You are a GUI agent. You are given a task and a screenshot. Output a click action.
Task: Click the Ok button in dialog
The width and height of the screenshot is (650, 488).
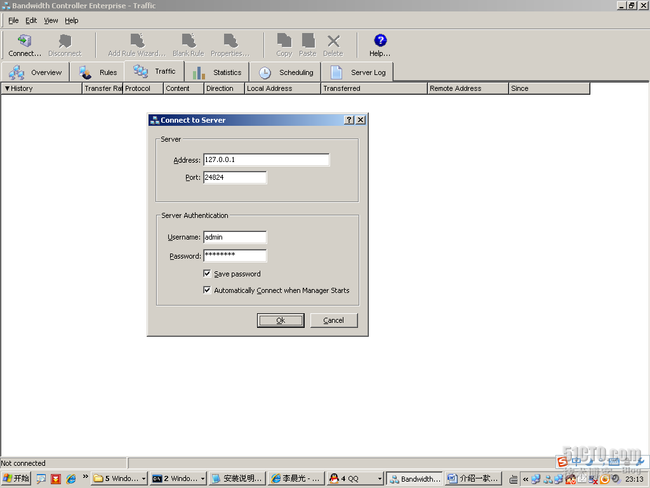[281, 320]
